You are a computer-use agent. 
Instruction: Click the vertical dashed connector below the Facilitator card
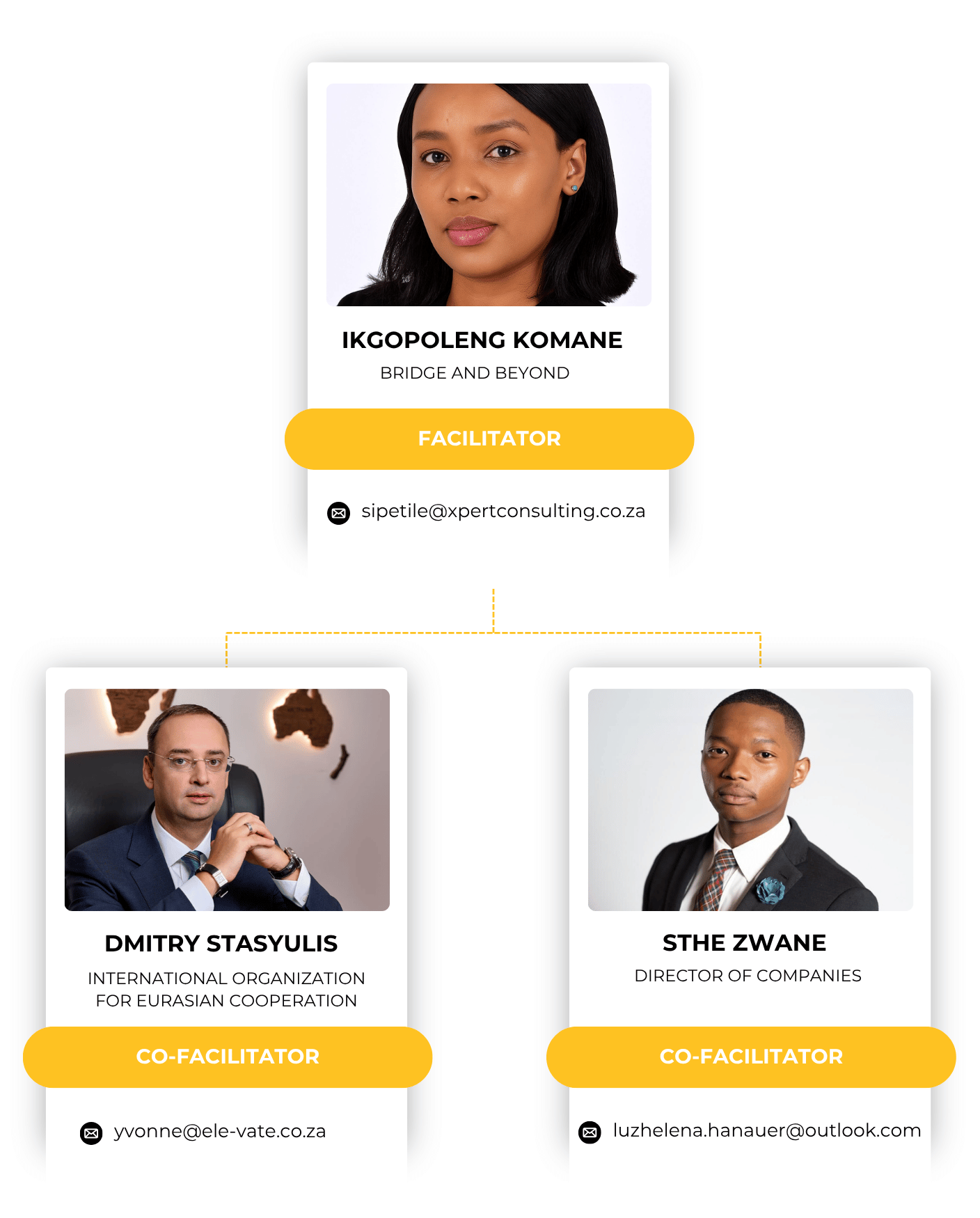pyautogui.click(x=493, y=609)
